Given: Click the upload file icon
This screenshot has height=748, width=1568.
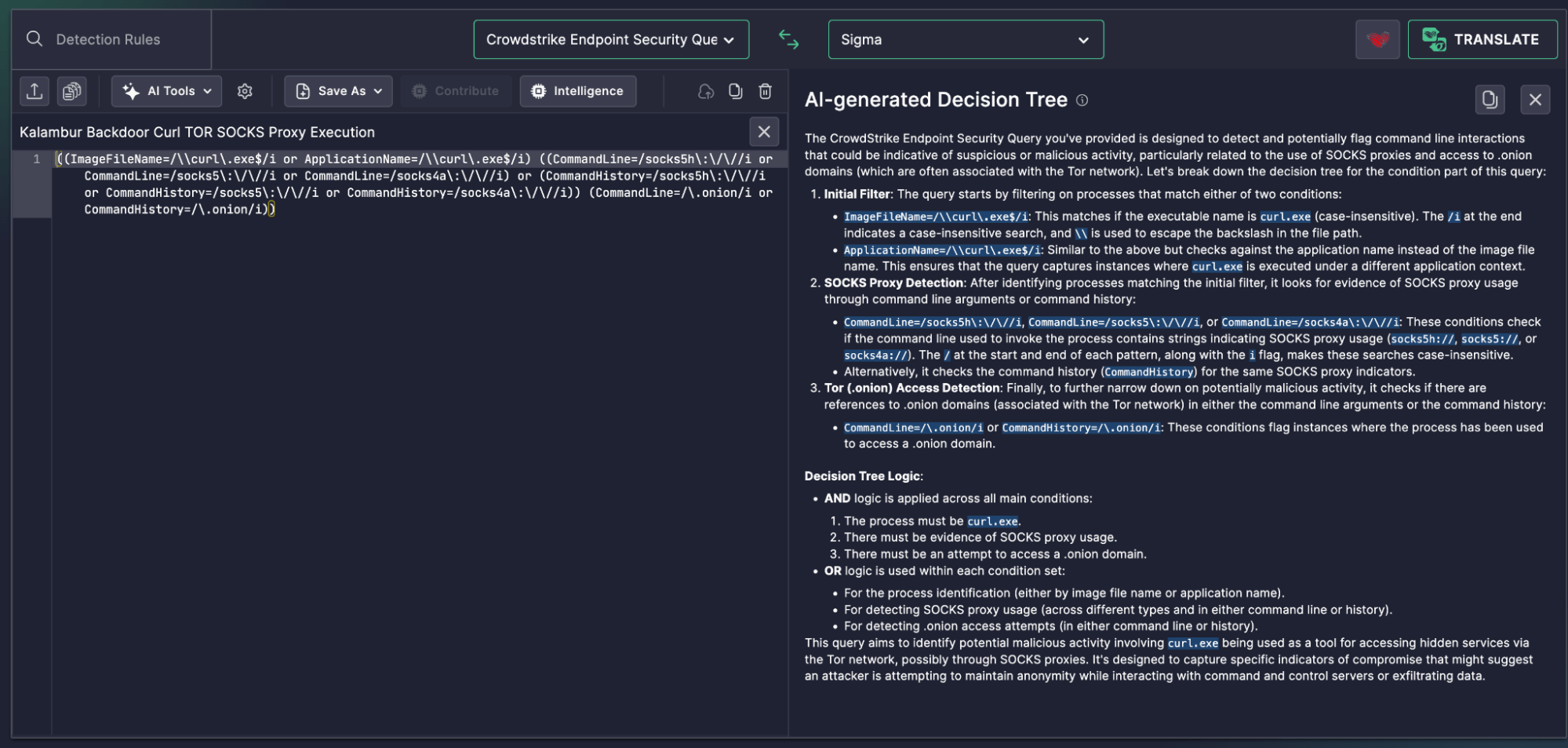Looking at the screenshot, I should [x=35, y=91].
